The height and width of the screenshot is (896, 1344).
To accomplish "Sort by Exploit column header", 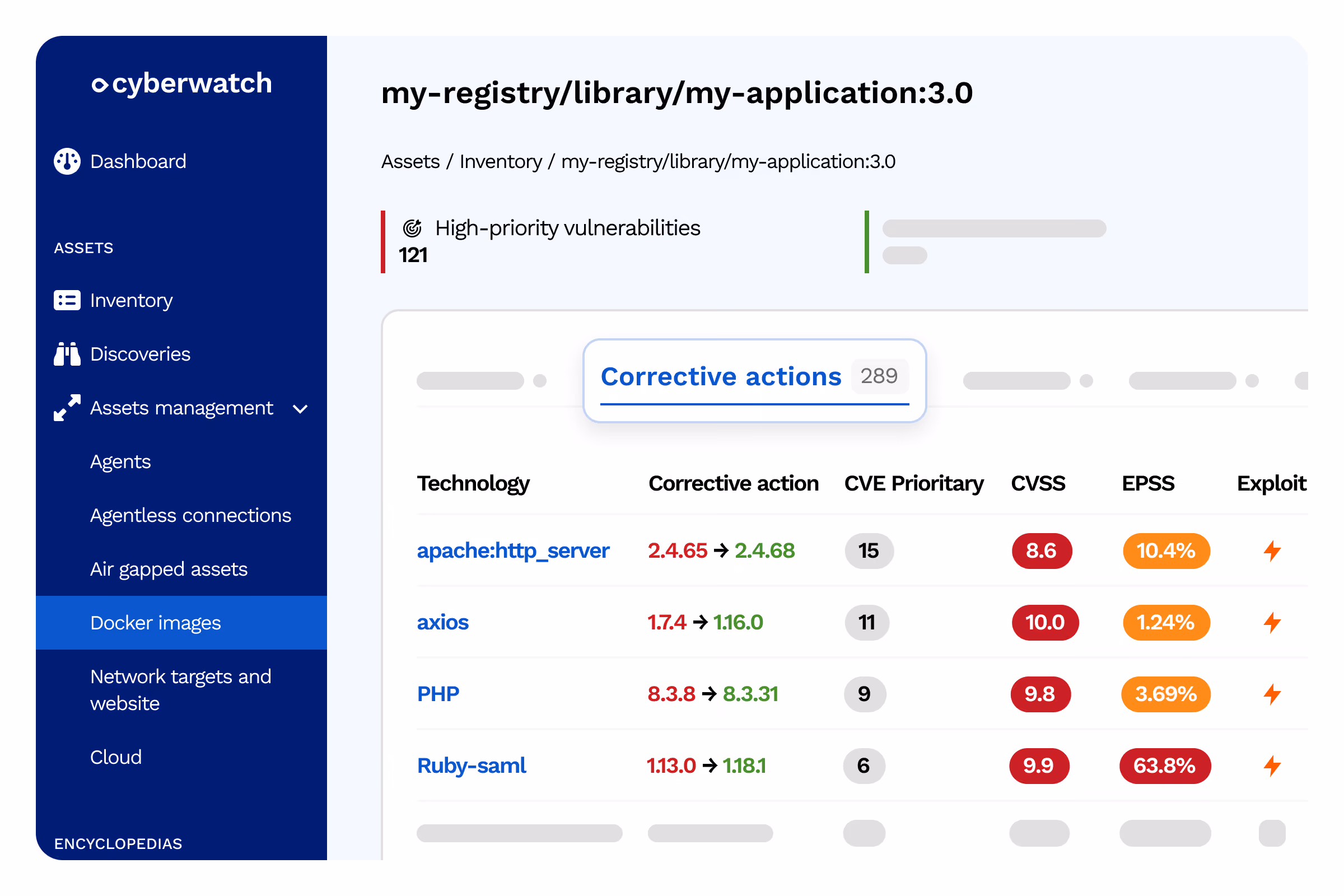I will coord(1271,483).
